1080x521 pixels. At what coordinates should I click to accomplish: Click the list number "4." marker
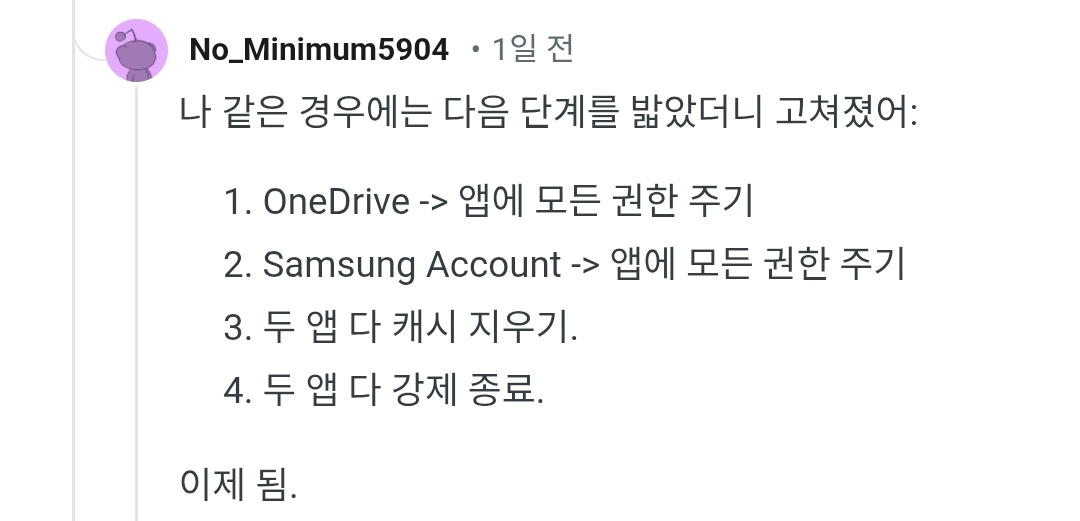(x=239, y=390)
